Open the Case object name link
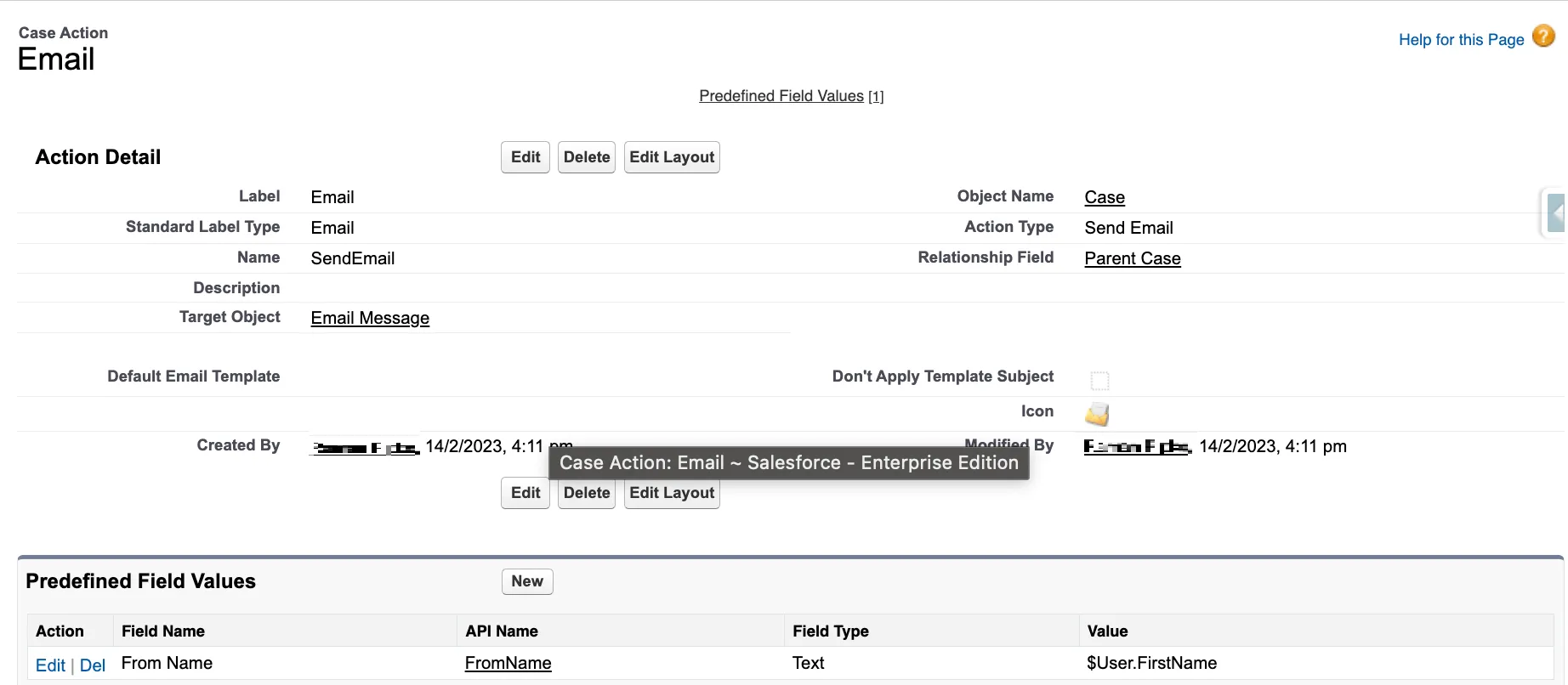This screenshot has width=1568, height=685. pyautogui.click(x=1104, y=197)
